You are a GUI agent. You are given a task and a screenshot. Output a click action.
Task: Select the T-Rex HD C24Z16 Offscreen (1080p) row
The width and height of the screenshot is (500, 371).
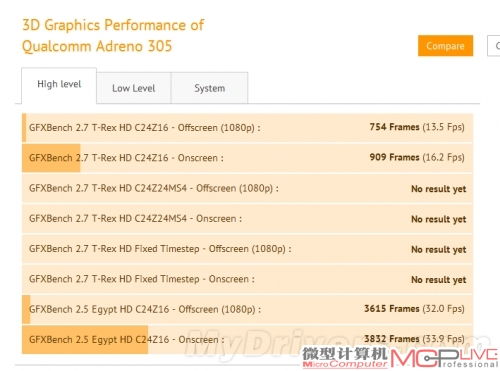click(247, 128)
